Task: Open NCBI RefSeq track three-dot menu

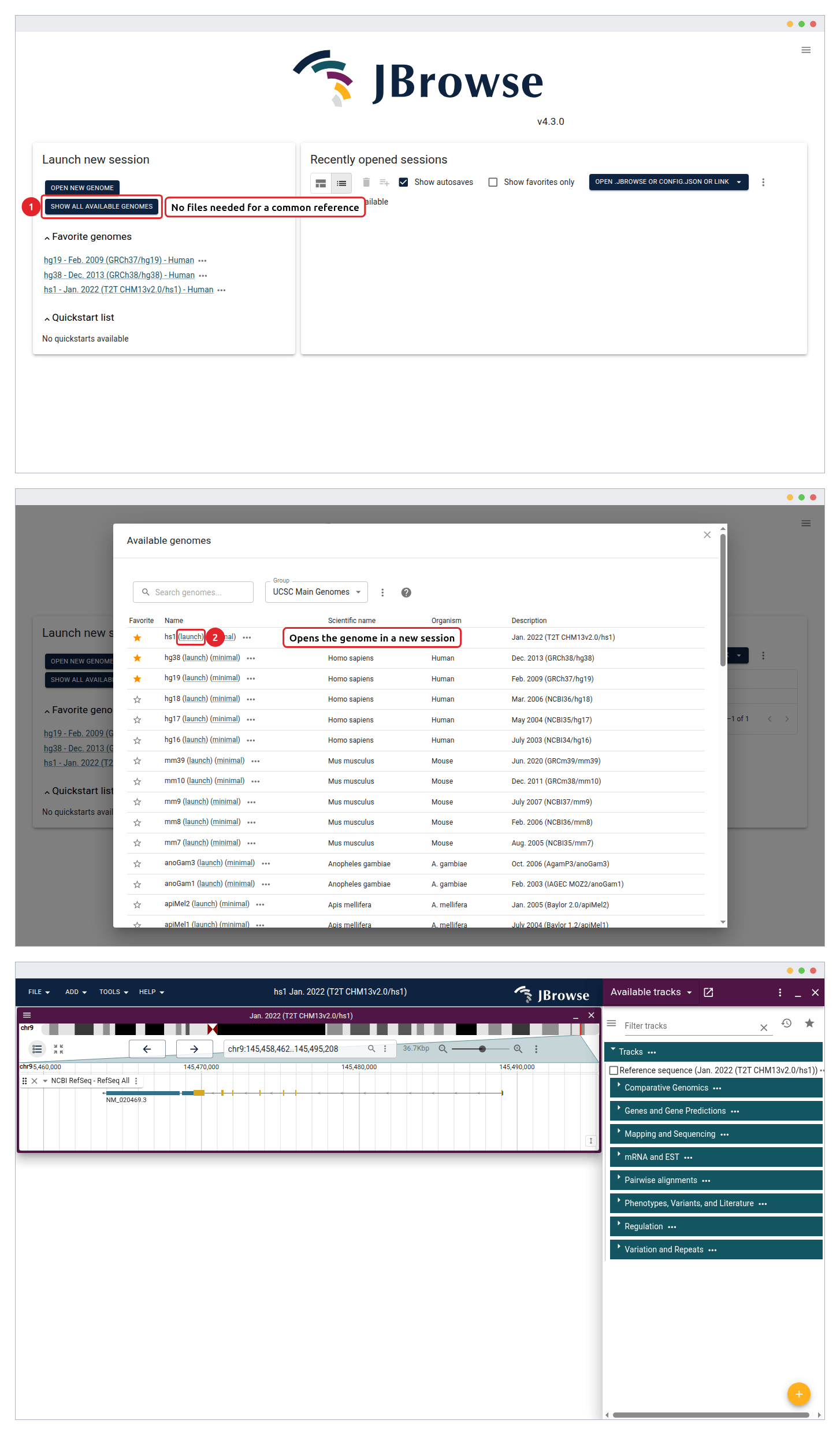Action: tap(136, 1081)
